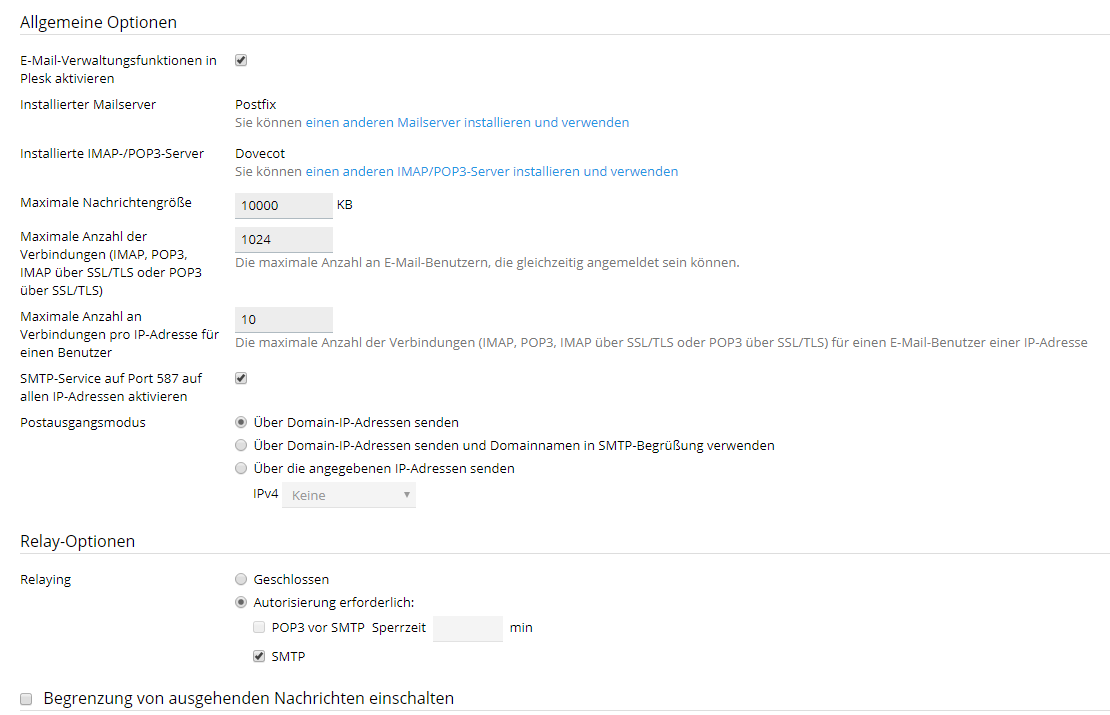
Task: Select 'Über die angegebenen IP-Adressen senden'
Action: click(241, 468)
